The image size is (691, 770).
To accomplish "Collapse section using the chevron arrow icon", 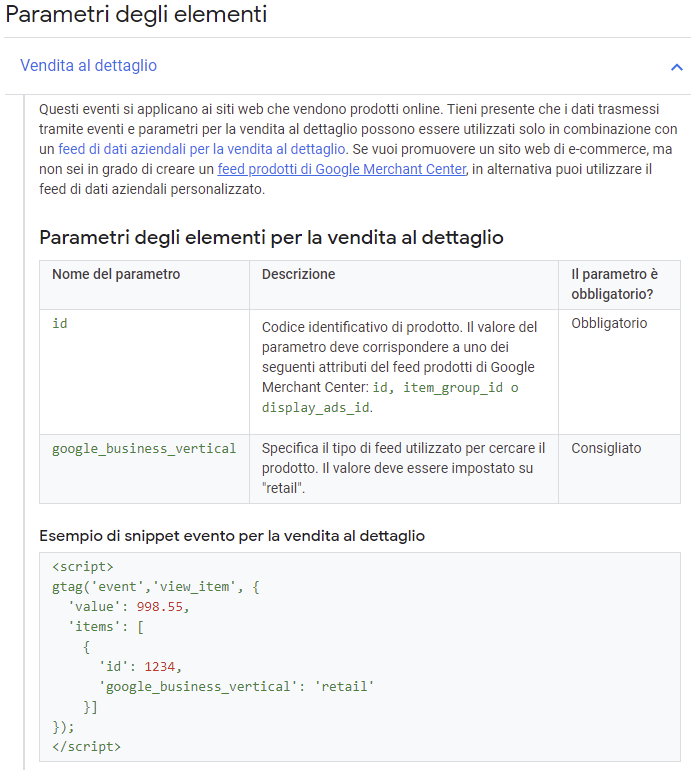I will (676, 67).
